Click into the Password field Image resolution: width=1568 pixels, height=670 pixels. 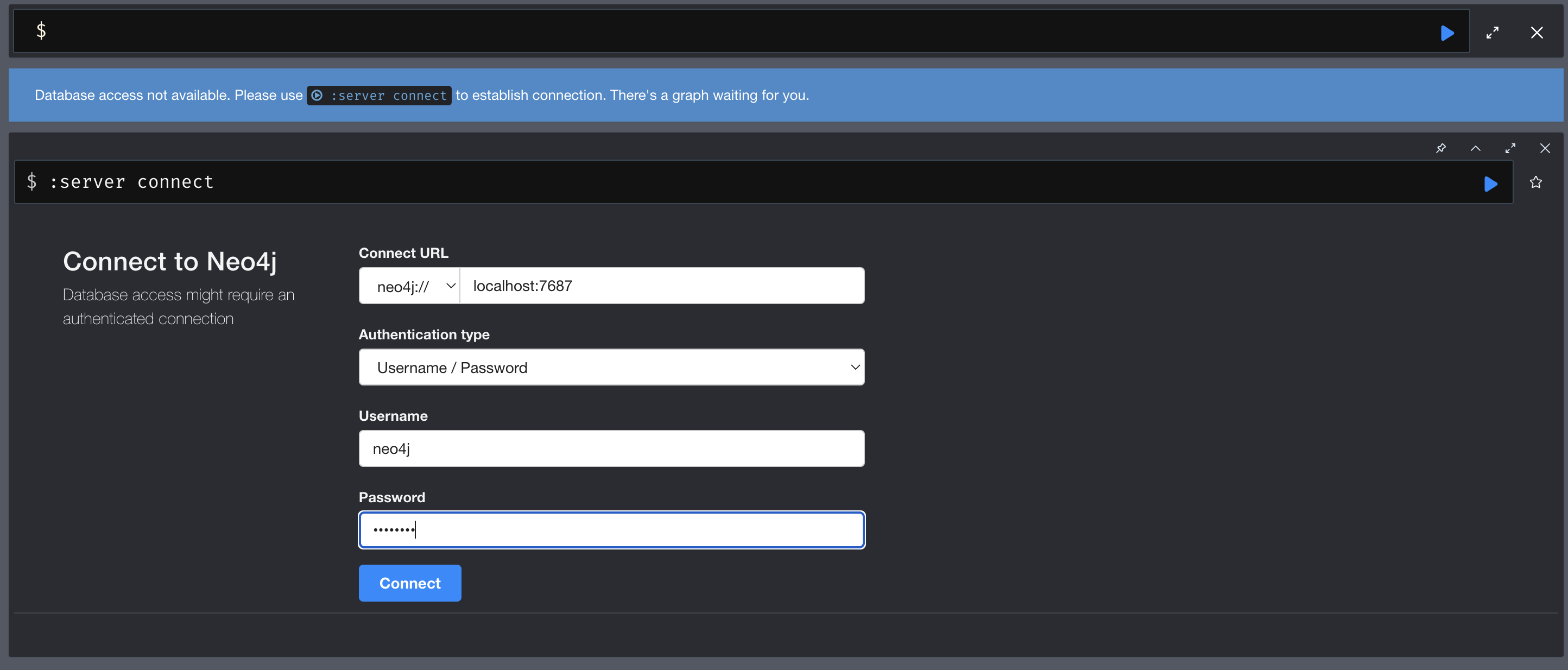pos(611,530)
